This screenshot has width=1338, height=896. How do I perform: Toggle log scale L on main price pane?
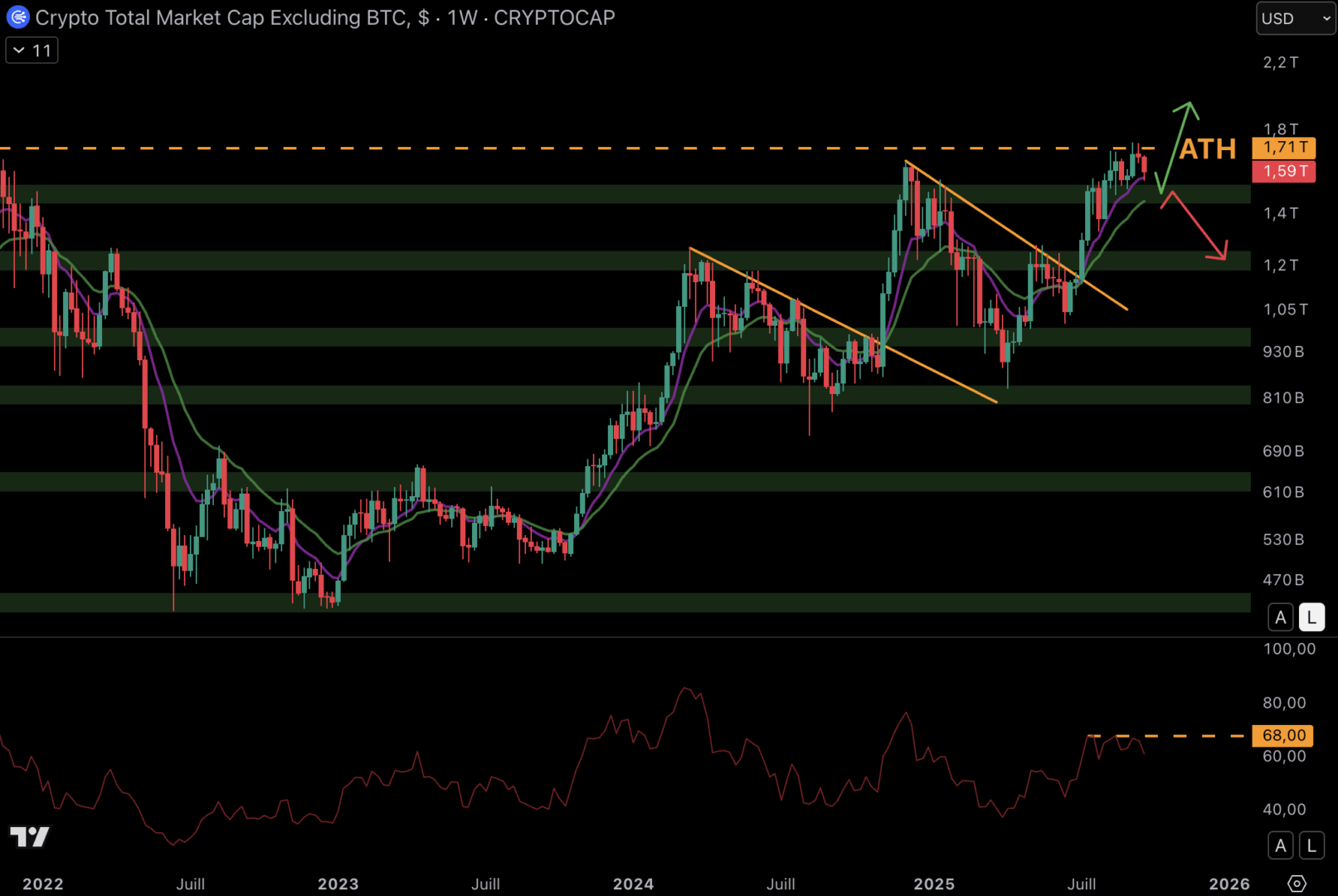[1311, 617]
